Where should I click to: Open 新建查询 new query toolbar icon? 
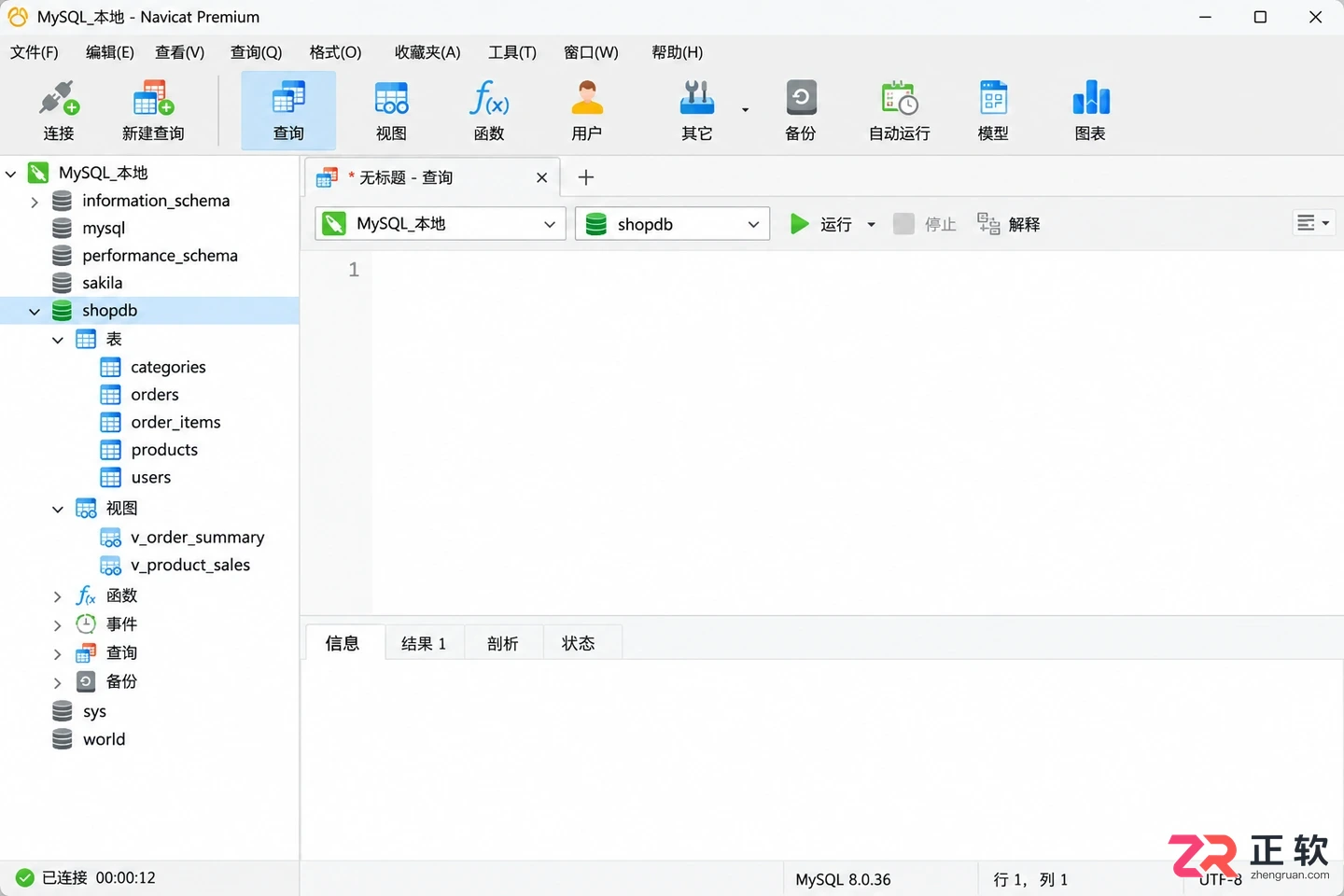point(153,97)
